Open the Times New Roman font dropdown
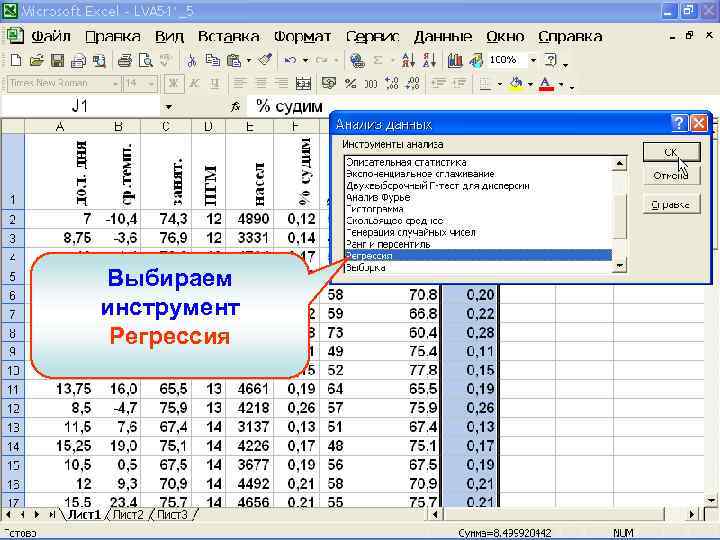720x540 pixels. (115, 84)
